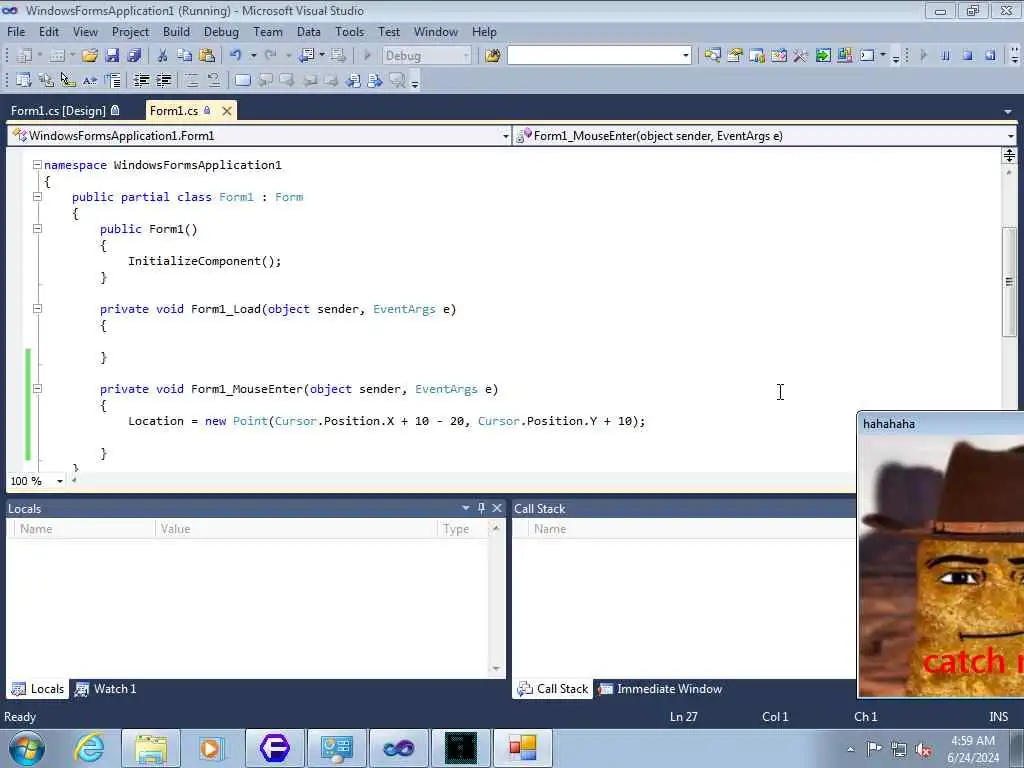Navigate Backward toolbar icon

306,56
